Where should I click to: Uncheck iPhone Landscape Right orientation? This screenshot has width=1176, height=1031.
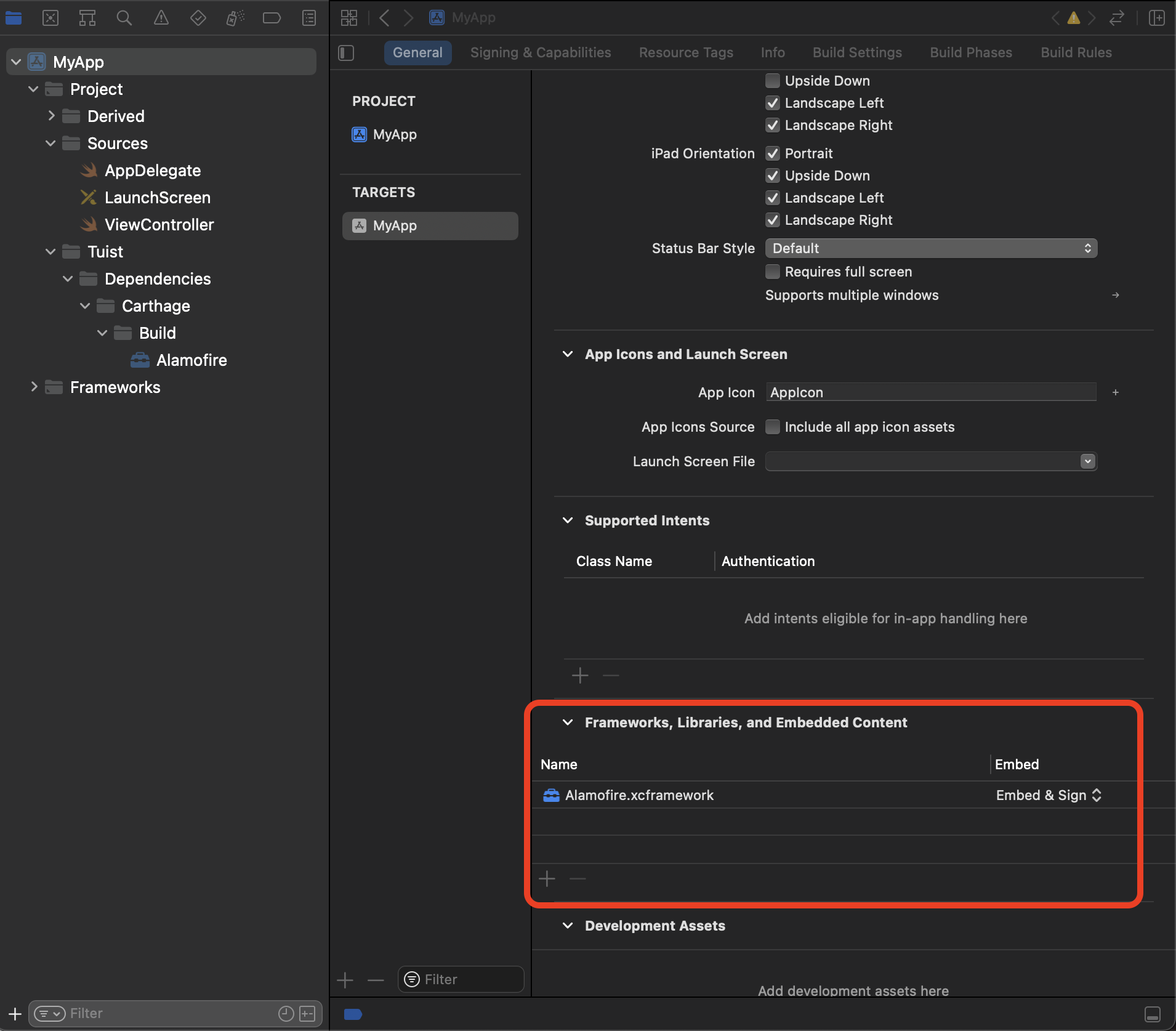773,125
